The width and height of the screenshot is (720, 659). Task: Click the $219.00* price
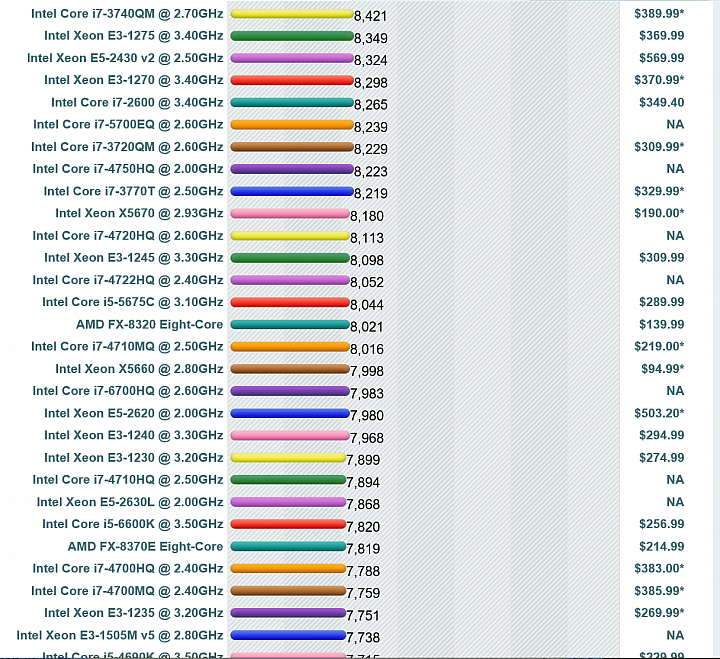pos(659,346)
